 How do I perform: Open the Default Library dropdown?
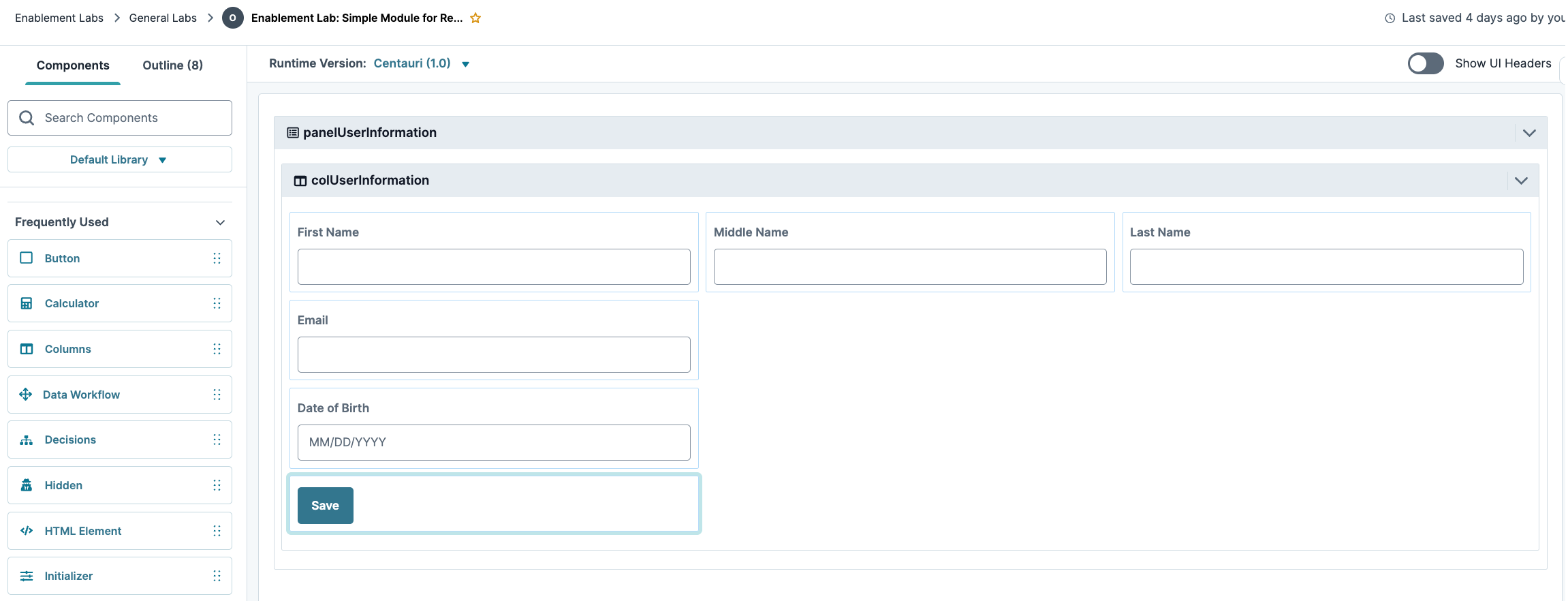pyautogui.click(x=120, y=159)
